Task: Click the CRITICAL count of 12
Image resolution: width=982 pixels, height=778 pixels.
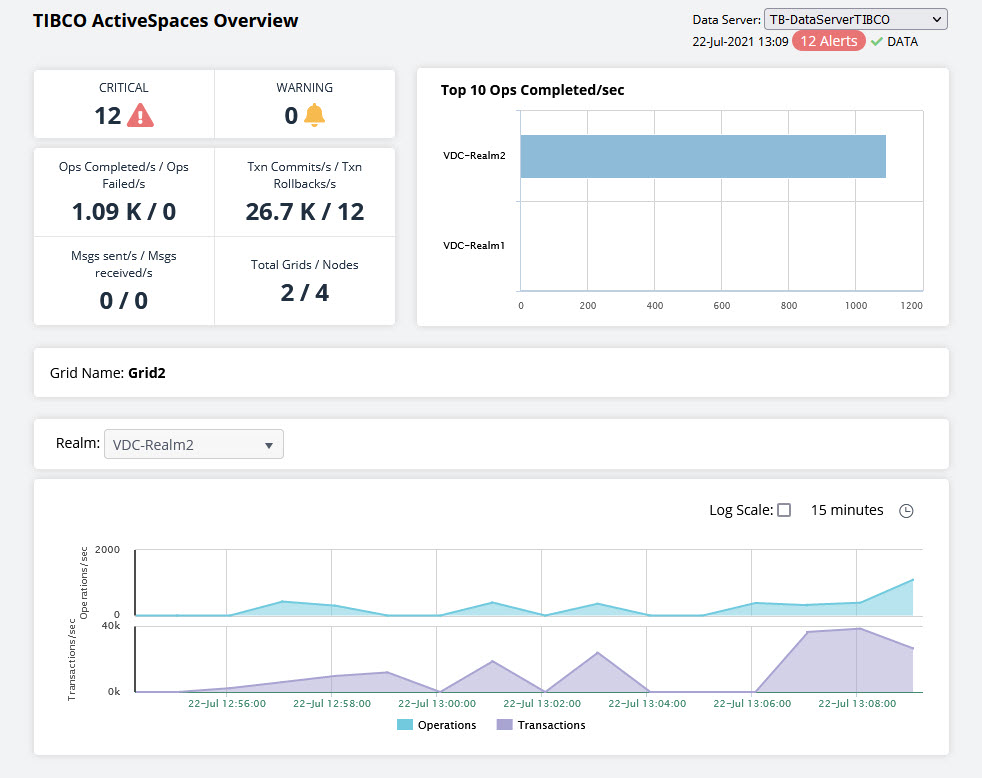Action: pyautogui.click(x=108, y=116)
